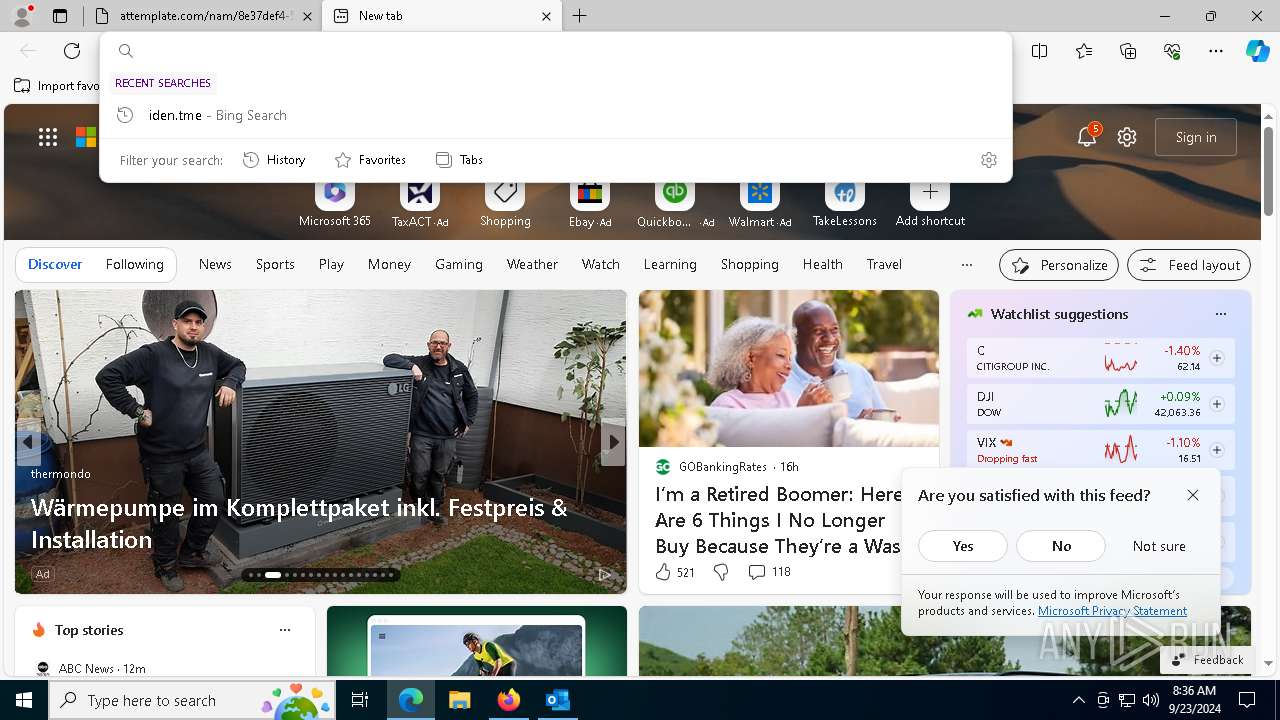Filter search by Favorites
Image resolution: width=1280 pixels, height=720 pixels.
click(370, 160)
